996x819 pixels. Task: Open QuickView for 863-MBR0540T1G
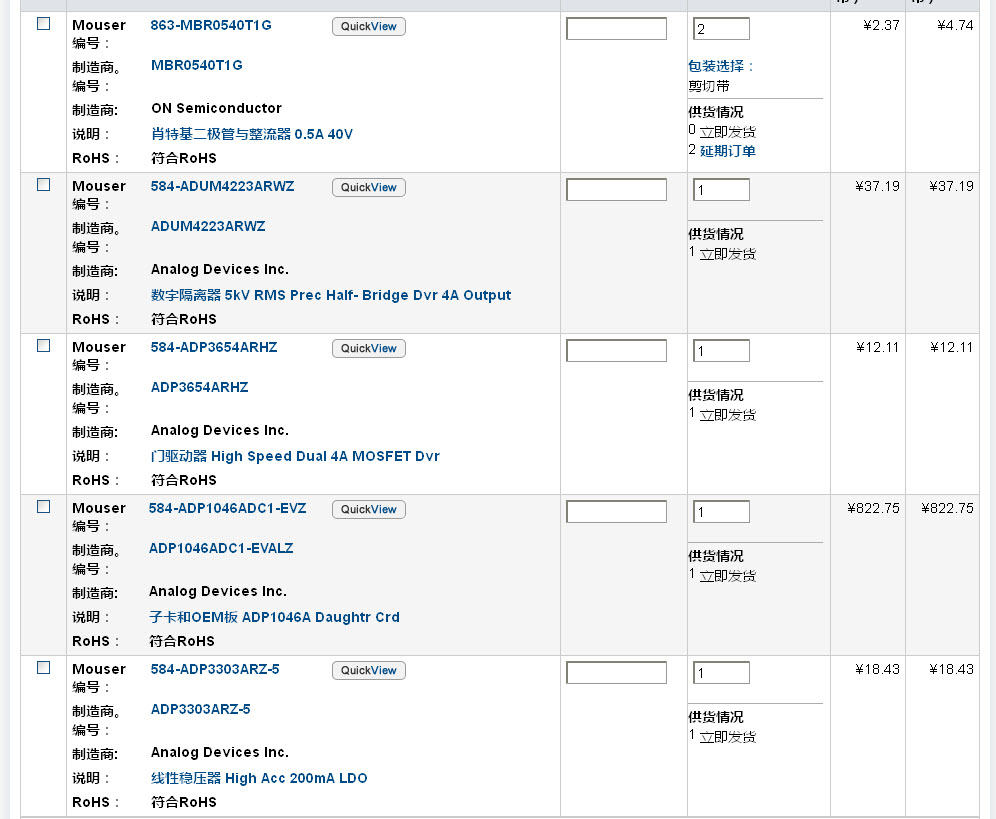click(368, 27)
